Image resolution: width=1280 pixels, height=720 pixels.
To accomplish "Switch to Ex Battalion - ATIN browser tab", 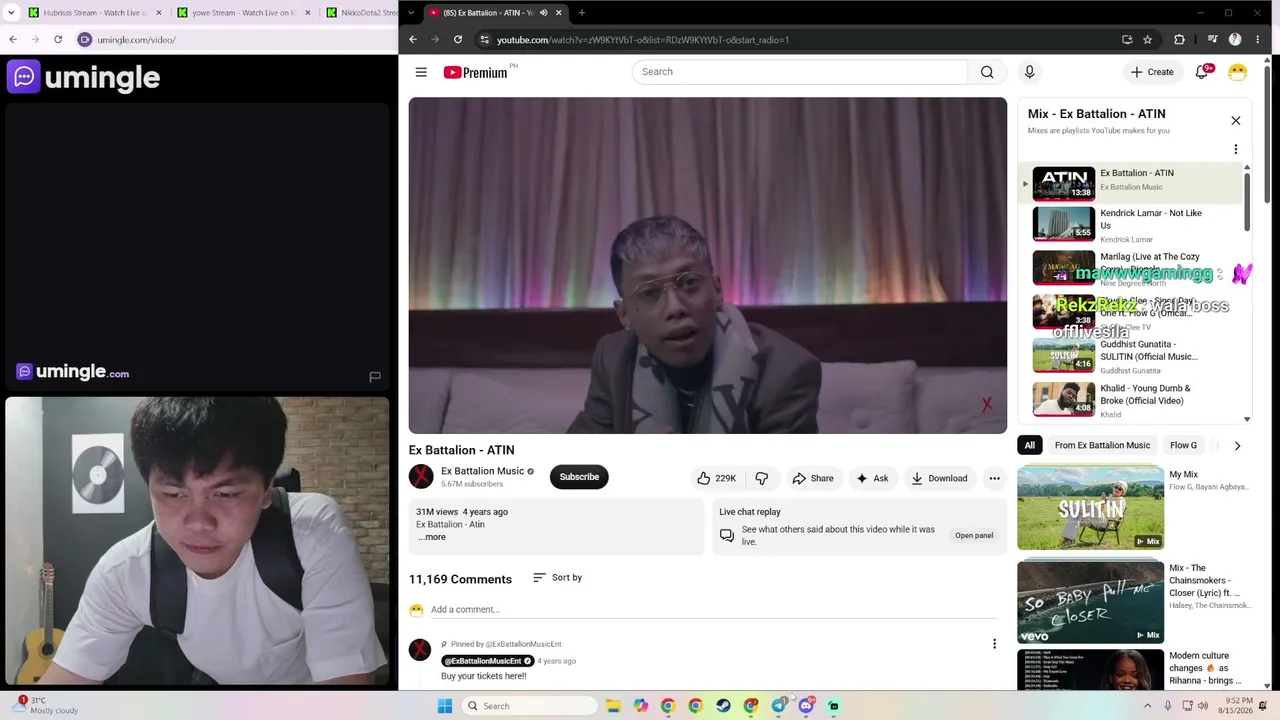I will click(x=495, y=13).
